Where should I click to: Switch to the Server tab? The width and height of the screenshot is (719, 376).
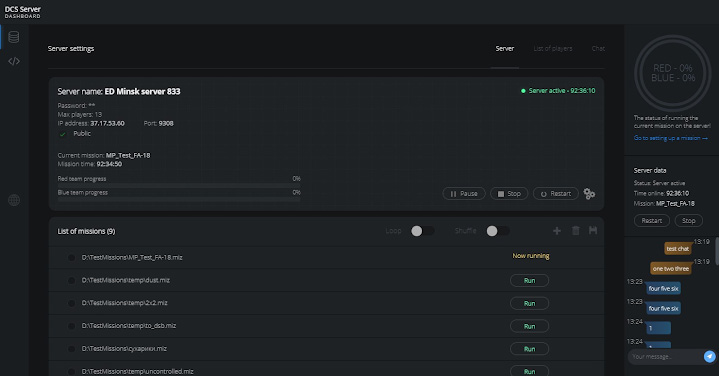[505, 49]
